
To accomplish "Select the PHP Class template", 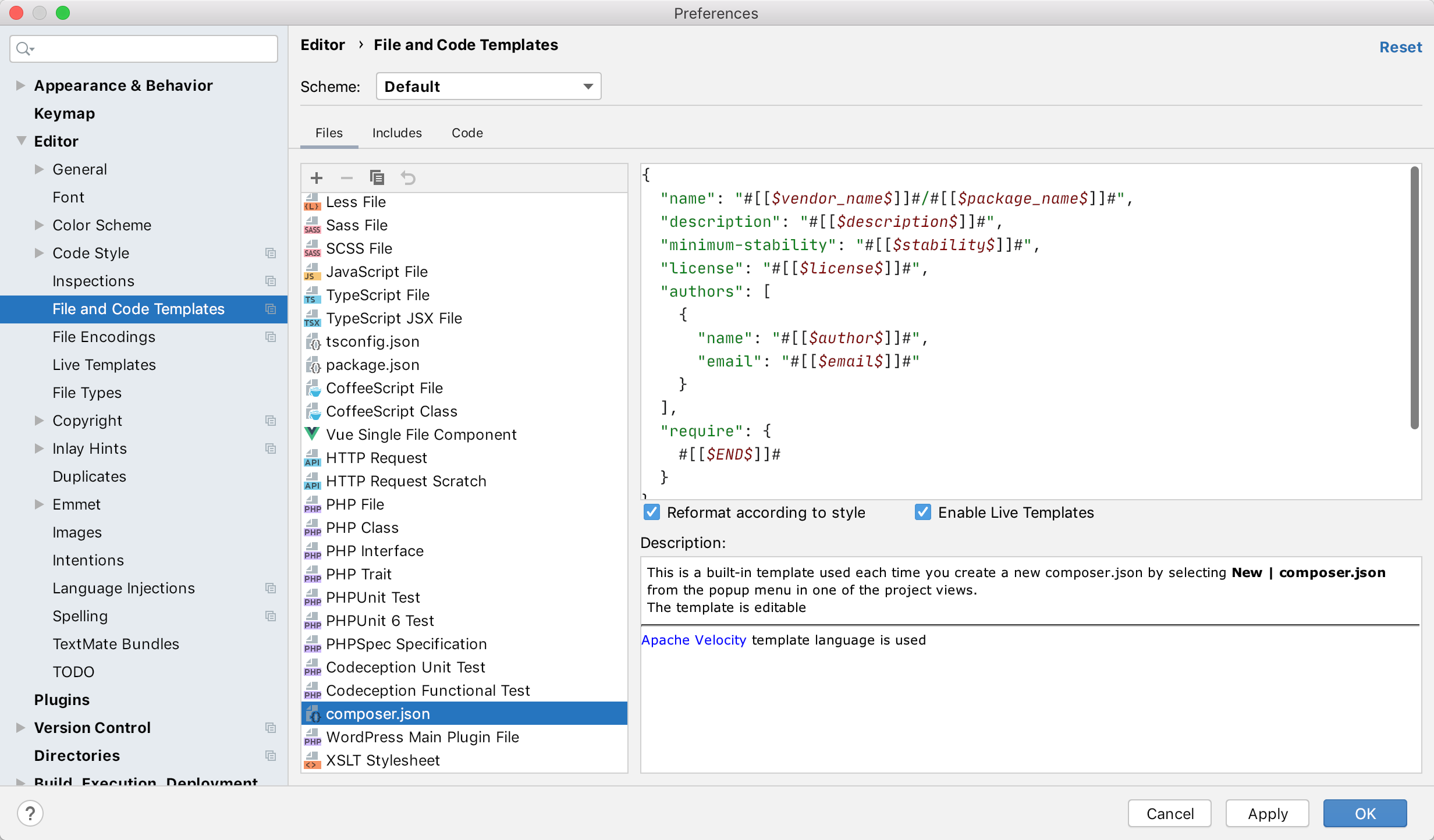I will (x=364, y=527).
